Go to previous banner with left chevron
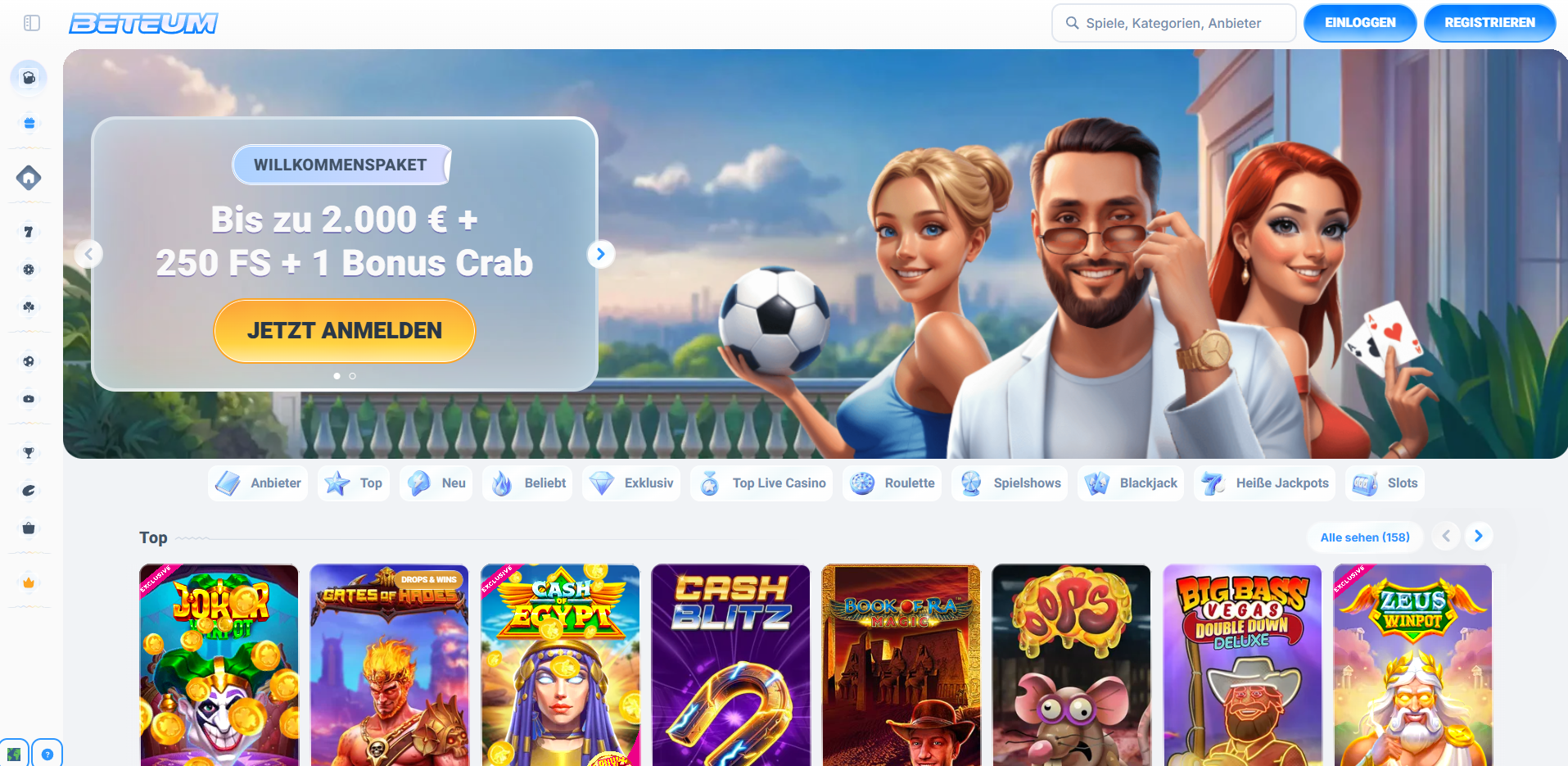This screenshot has height=766, width=1568. (x=88, y=254)
